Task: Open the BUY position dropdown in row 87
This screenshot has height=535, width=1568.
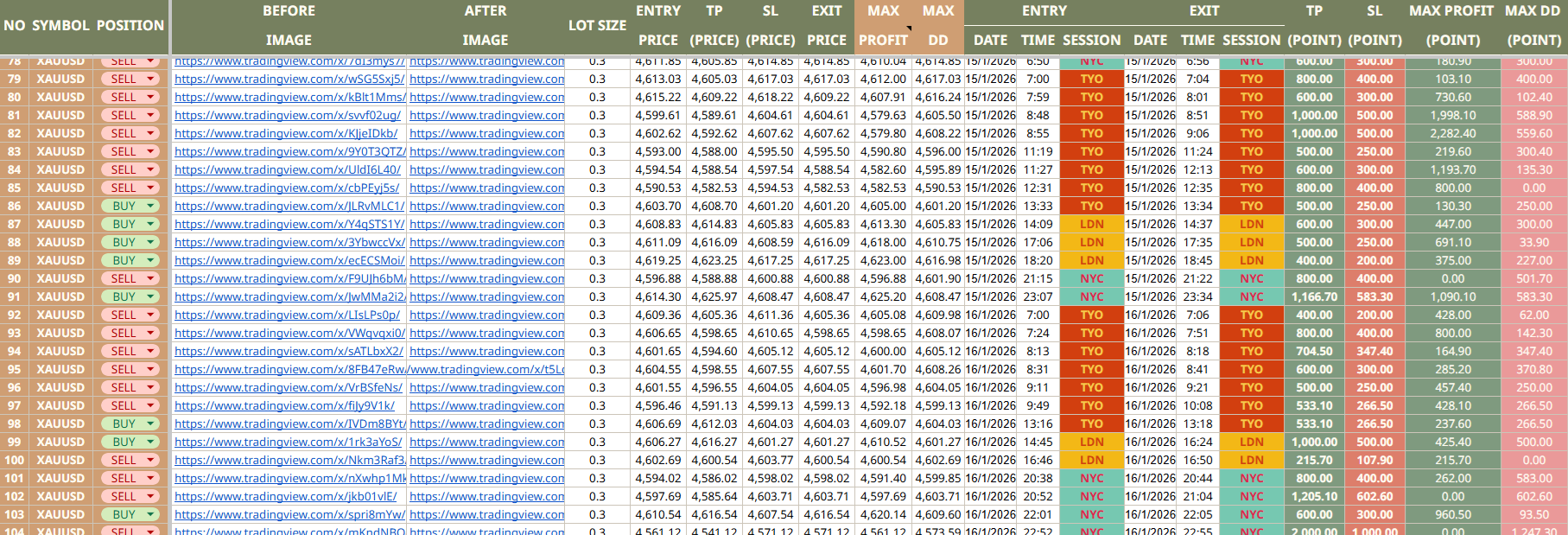Action: pyautogui.click(x=151, y=224)
